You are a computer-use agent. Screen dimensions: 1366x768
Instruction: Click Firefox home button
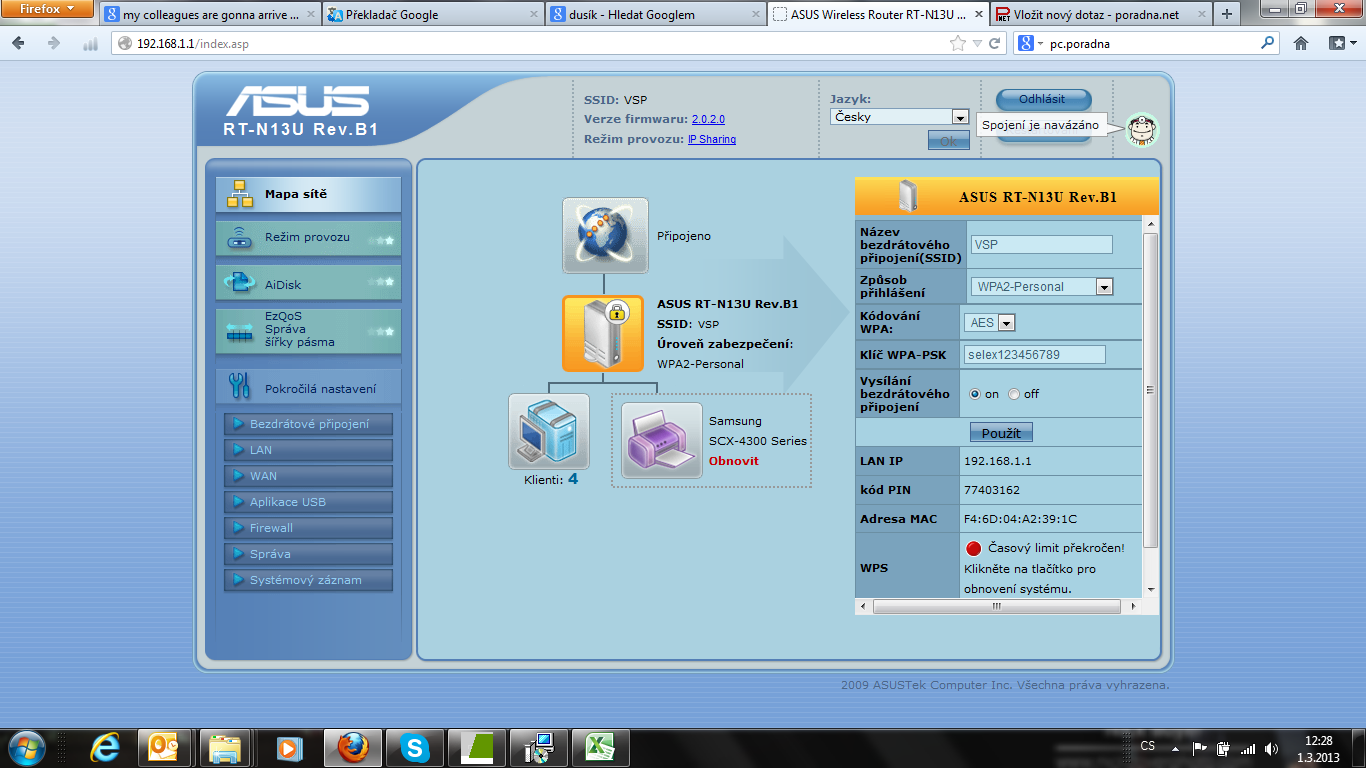[x=1300, y=43]
